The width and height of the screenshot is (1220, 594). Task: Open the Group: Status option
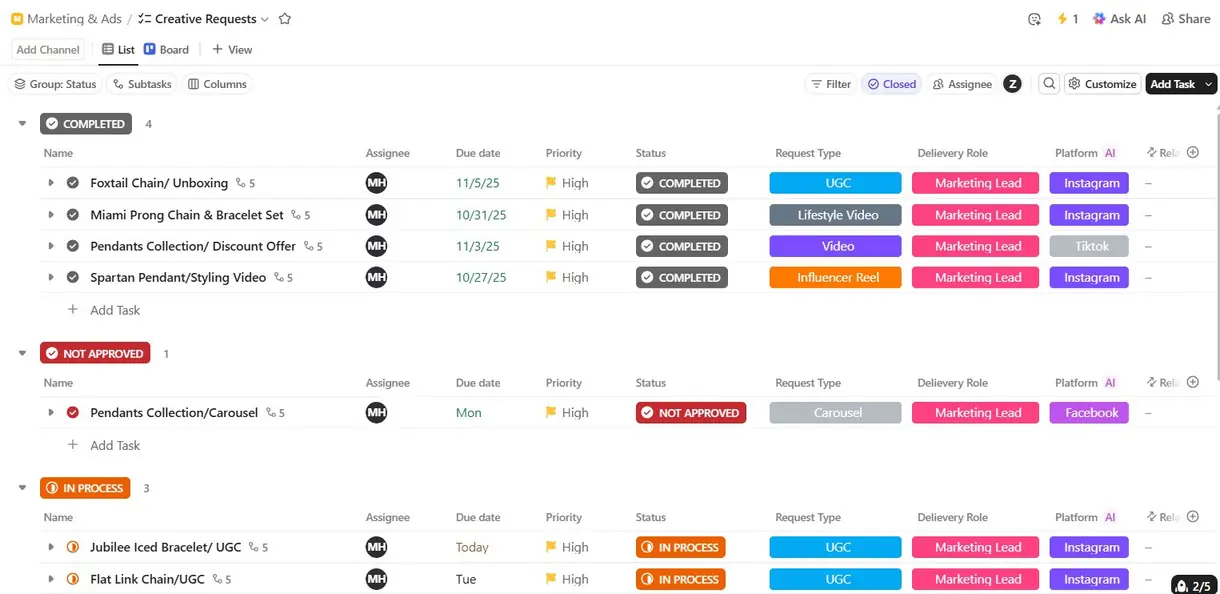click(55, 84)
